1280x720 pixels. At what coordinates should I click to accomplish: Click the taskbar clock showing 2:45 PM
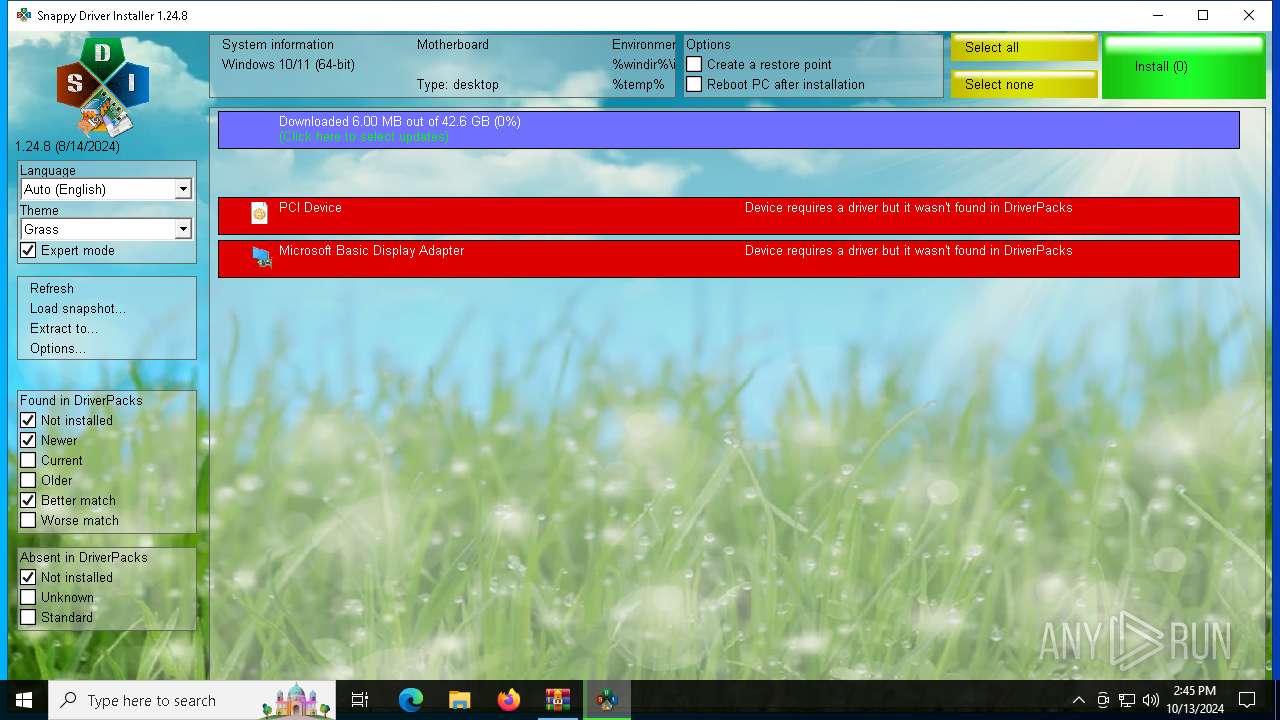(x=1194, y=700)
